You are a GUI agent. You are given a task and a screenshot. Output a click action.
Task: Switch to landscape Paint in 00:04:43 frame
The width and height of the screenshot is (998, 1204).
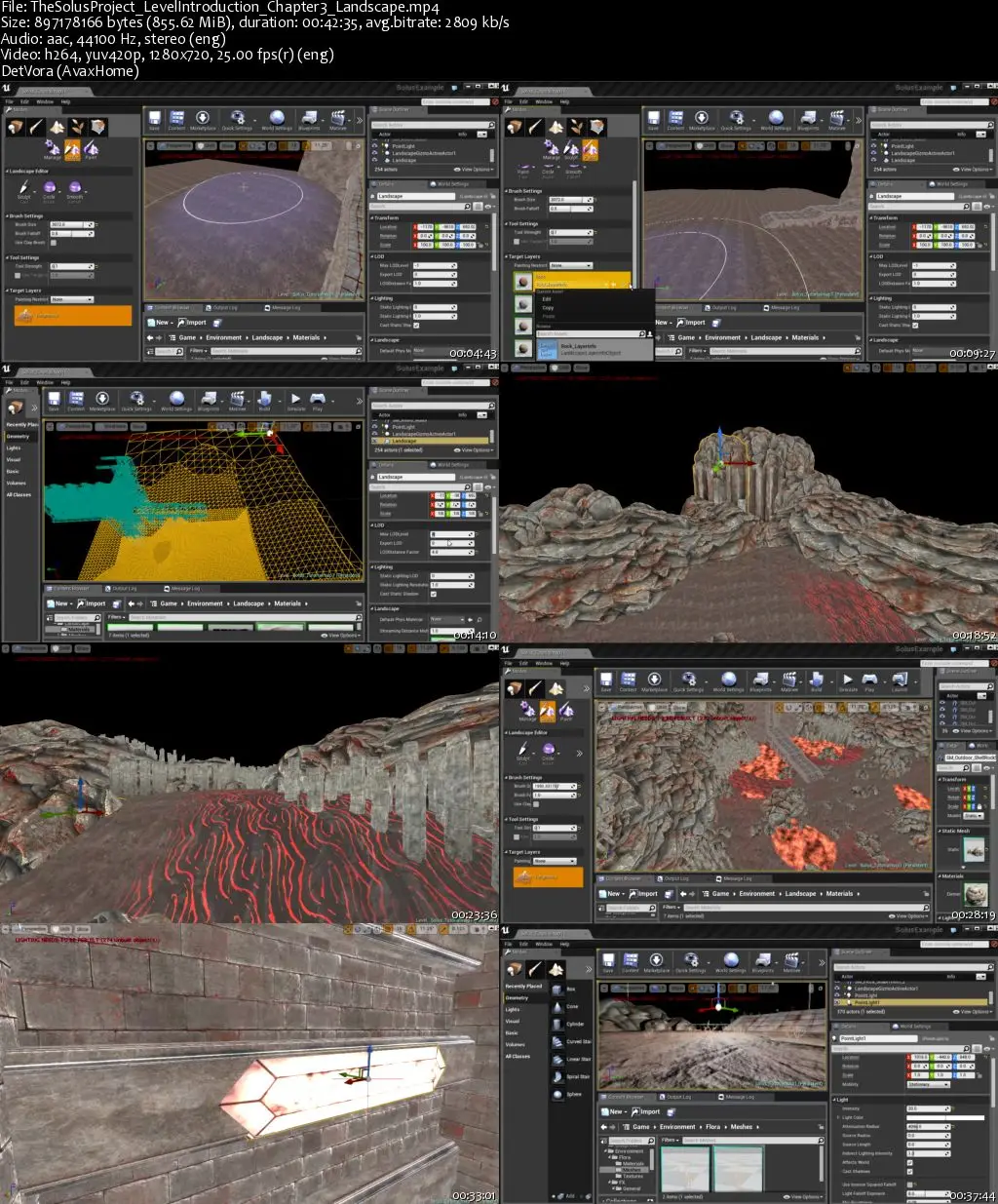[92, 150]
